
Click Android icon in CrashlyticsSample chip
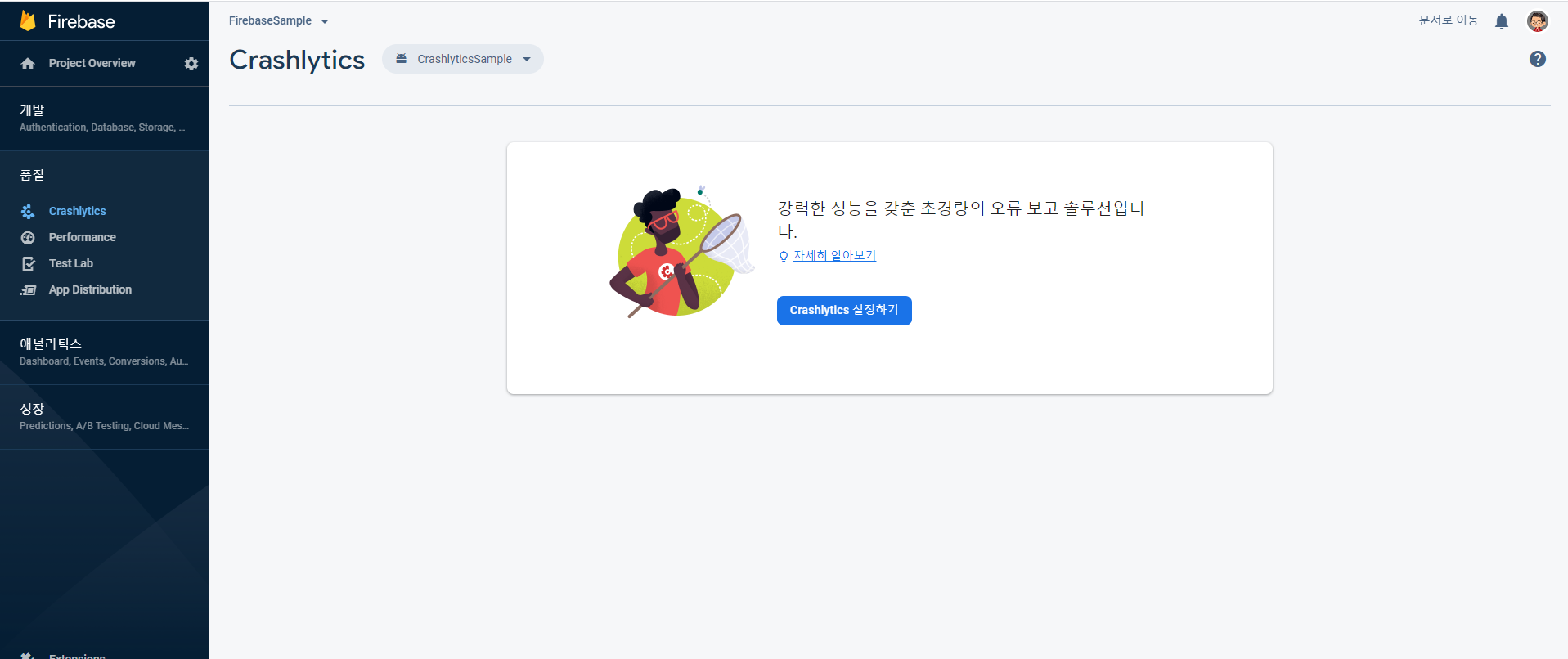coord(401,59)
